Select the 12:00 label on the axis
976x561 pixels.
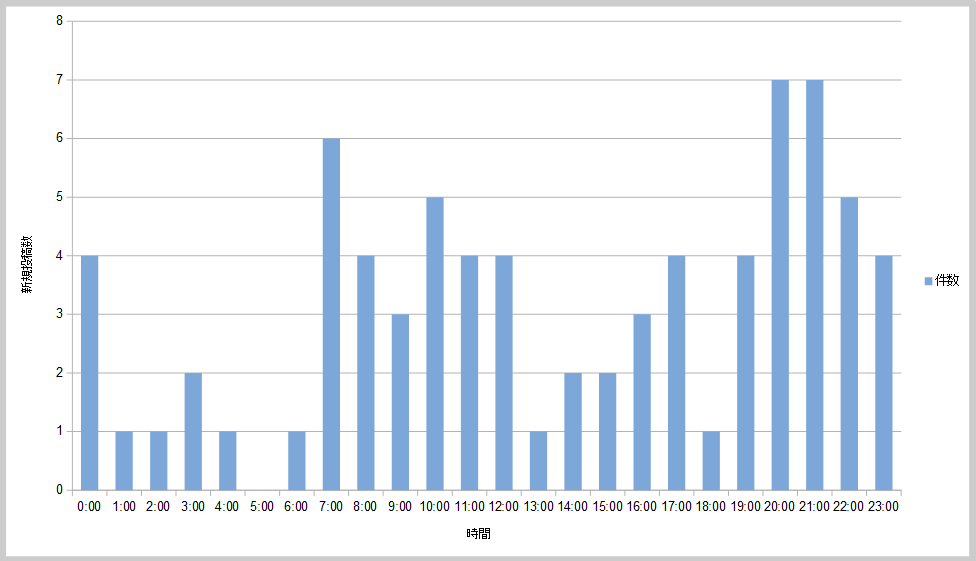pos(504,506)
